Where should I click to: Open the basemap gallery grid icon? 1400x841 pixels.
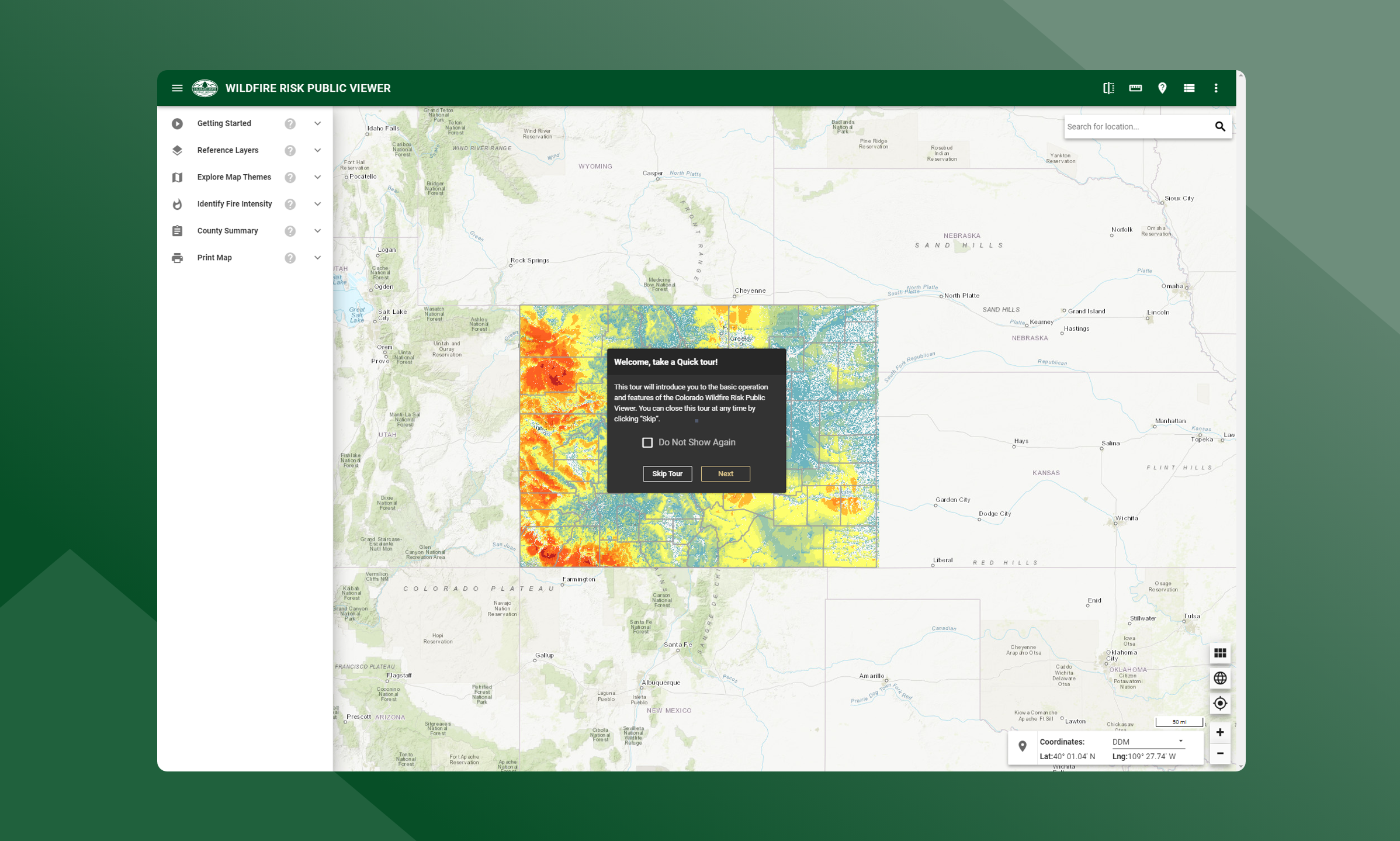point(1219,653)
